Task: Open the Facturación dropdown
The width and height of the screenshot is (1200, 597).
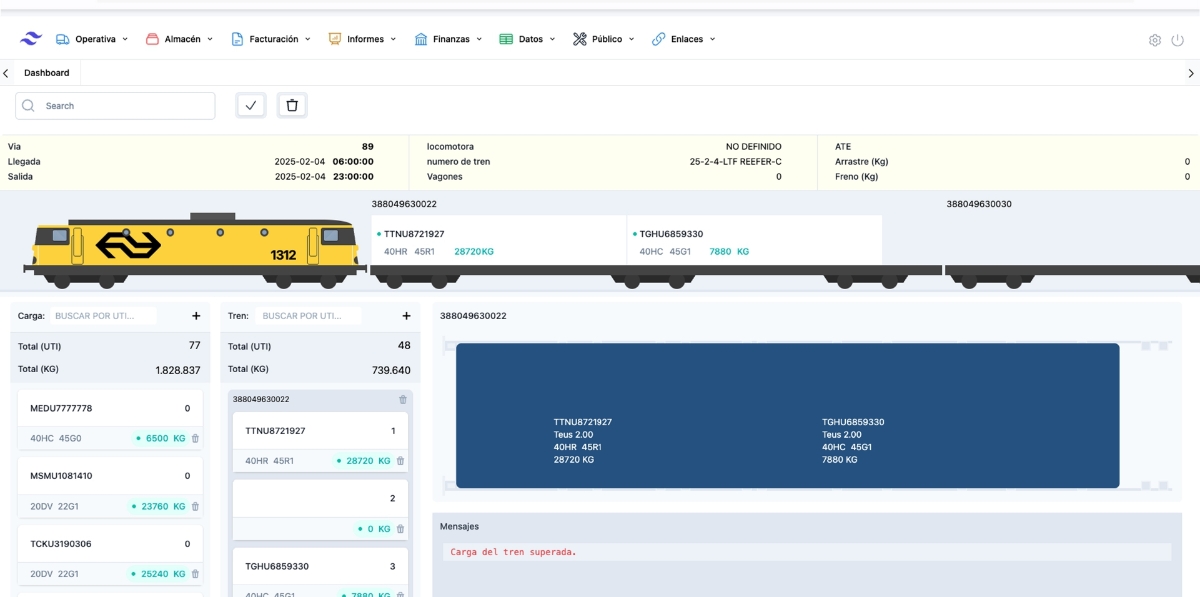Action: pyautogui.click(x=271, y=39)
